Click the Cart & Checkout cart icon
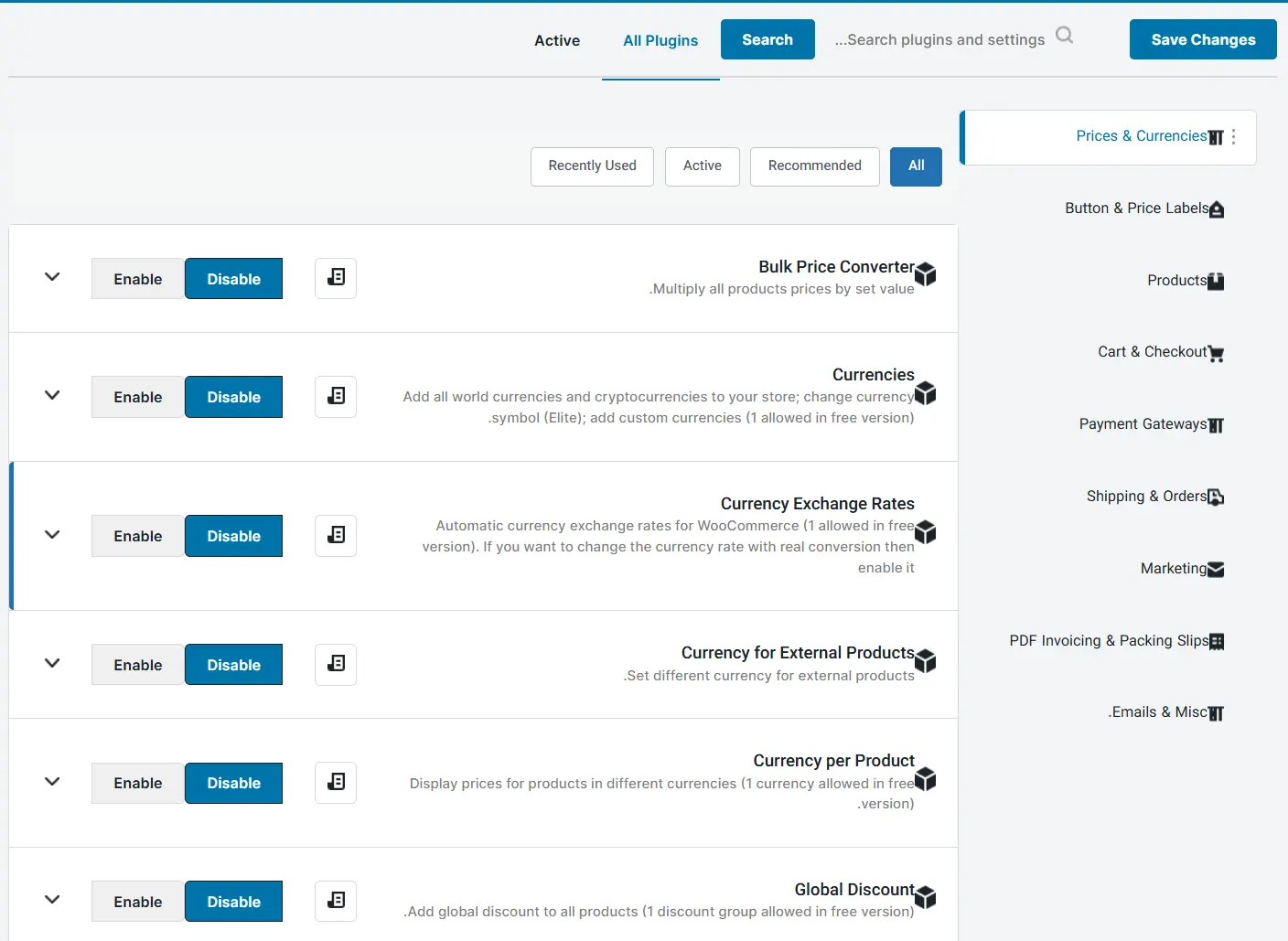 click(x=1216, y=354)
